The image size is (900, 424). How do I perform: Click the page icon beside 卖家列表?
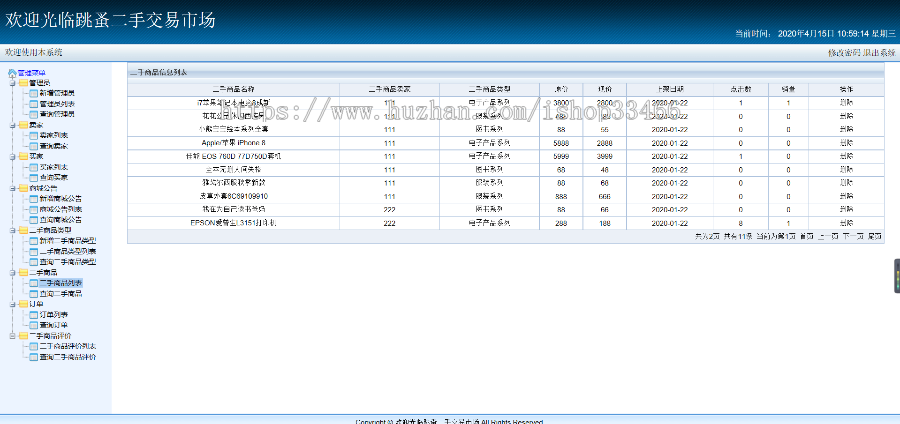click(33, 135)
